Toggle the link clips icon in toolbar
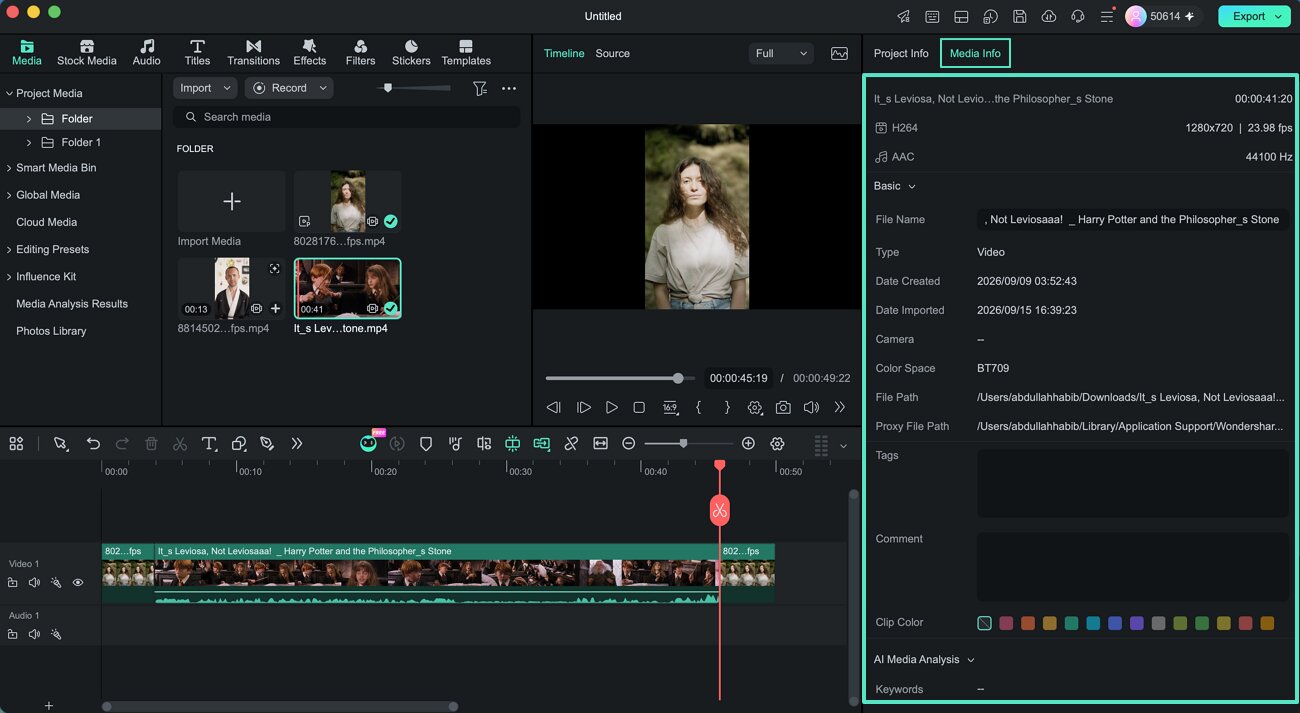 571,444
